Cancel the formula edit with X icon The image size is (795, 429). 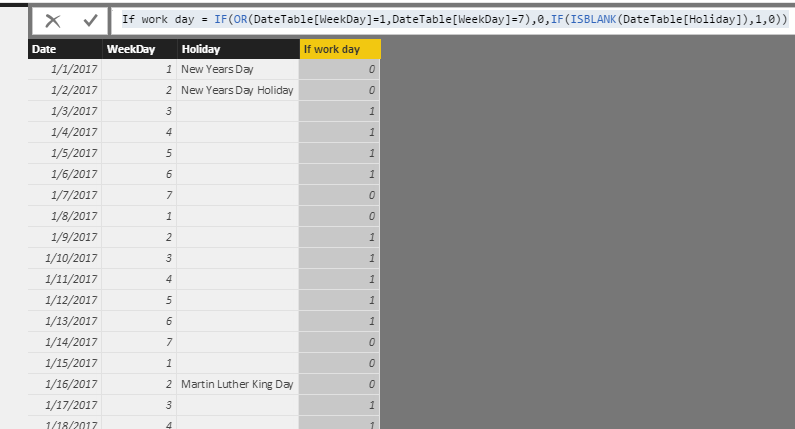pos(53,21)
